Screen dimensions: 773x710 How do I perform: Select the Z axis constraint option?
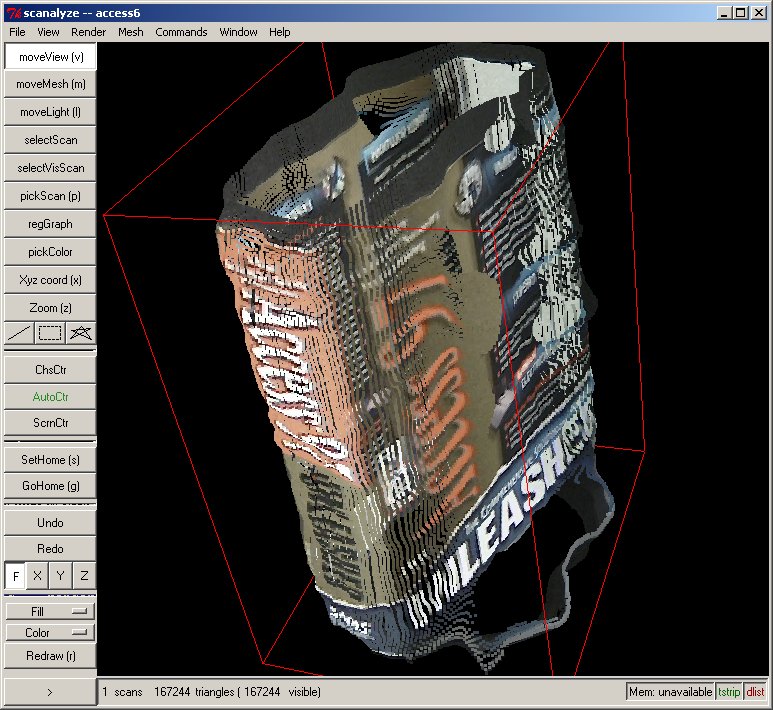(x=84, y=576)
